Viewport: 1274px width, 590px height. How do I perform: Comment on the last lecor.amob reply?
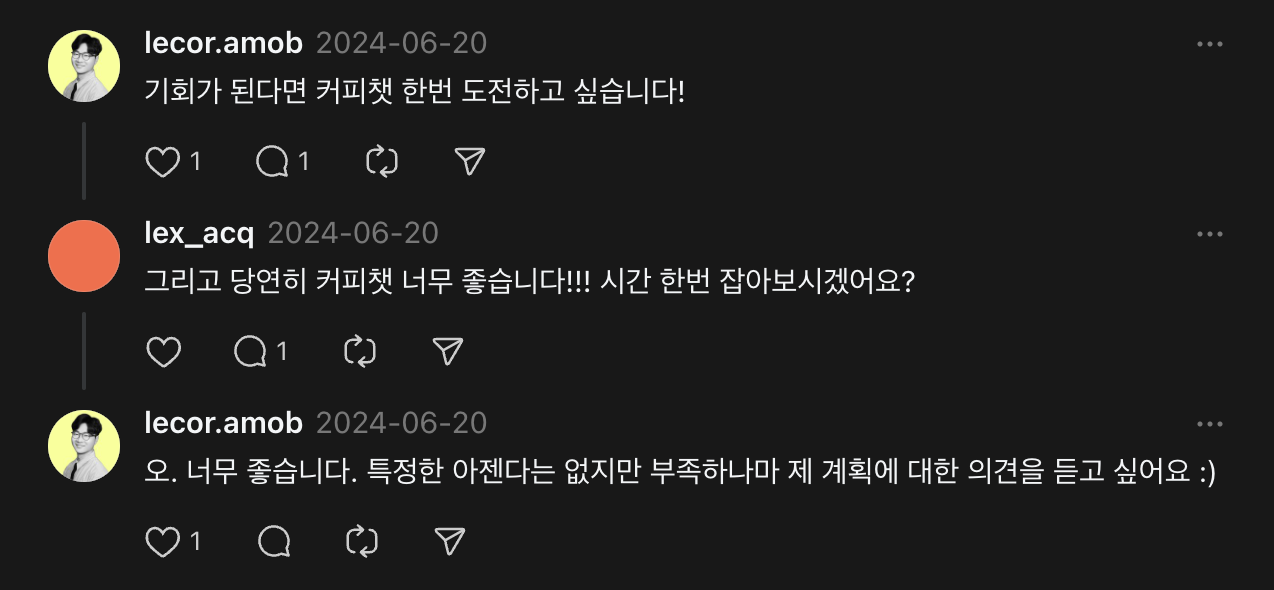273,541
